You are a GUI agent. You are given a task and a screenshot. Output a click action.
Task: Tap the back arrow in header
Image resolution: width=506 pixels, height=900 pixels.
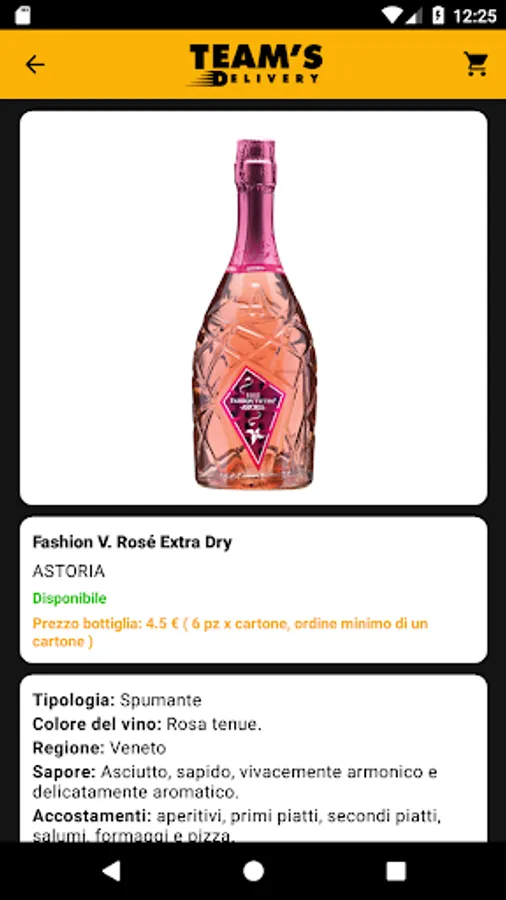[x=35, y=64]
